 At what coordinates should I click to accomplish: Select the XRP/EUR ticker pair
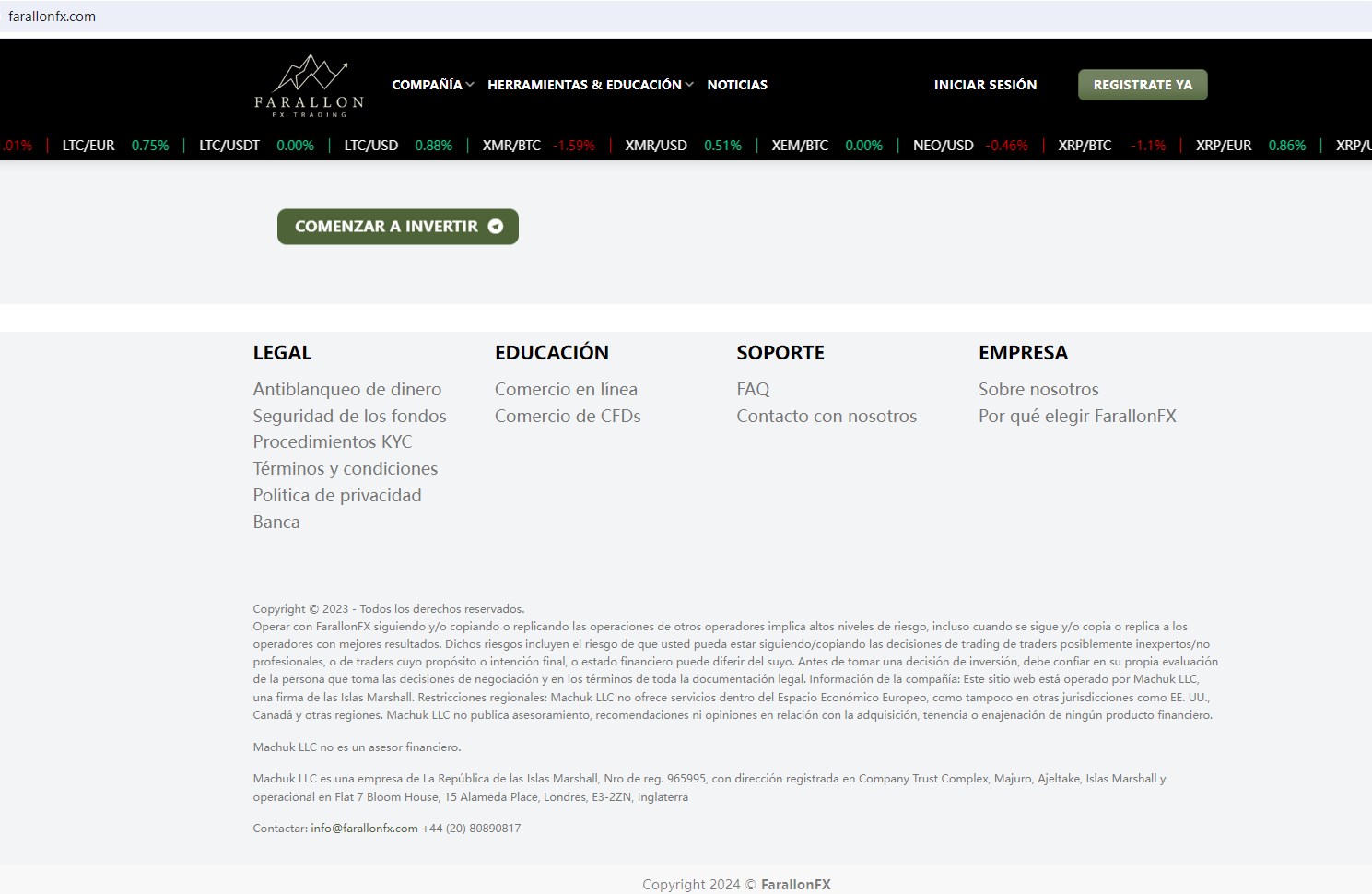pyautogui.click(x=1224, y=146)
